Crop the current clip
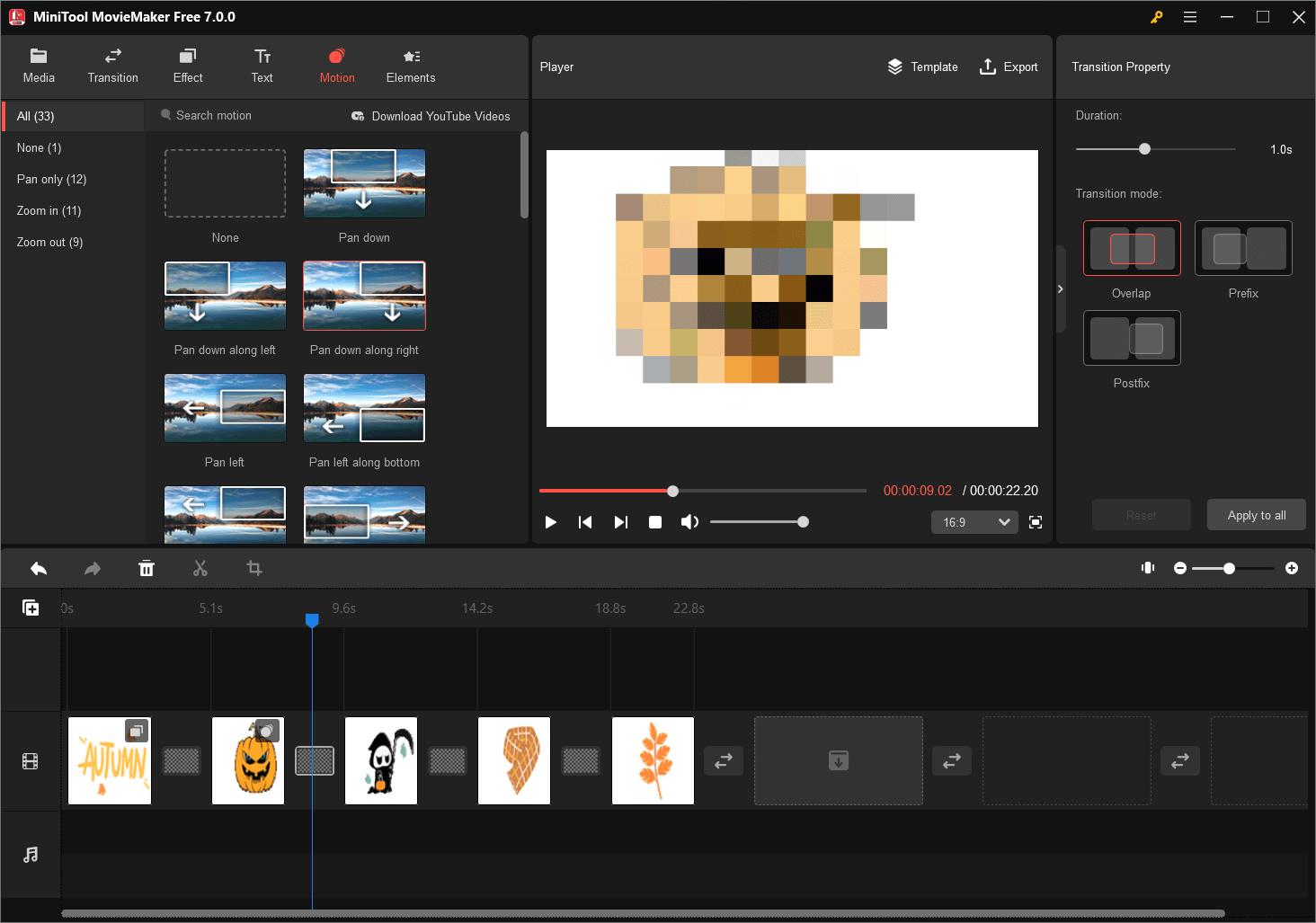This screenshot has width=1316, height=923. 253,568
